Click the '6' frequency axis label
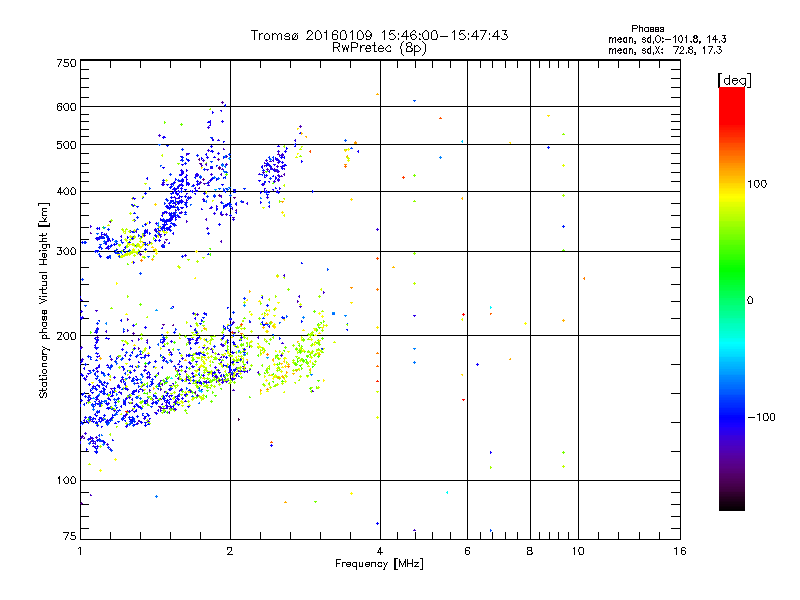The width and height of the screenshot is (800, 600). point(467,551)
